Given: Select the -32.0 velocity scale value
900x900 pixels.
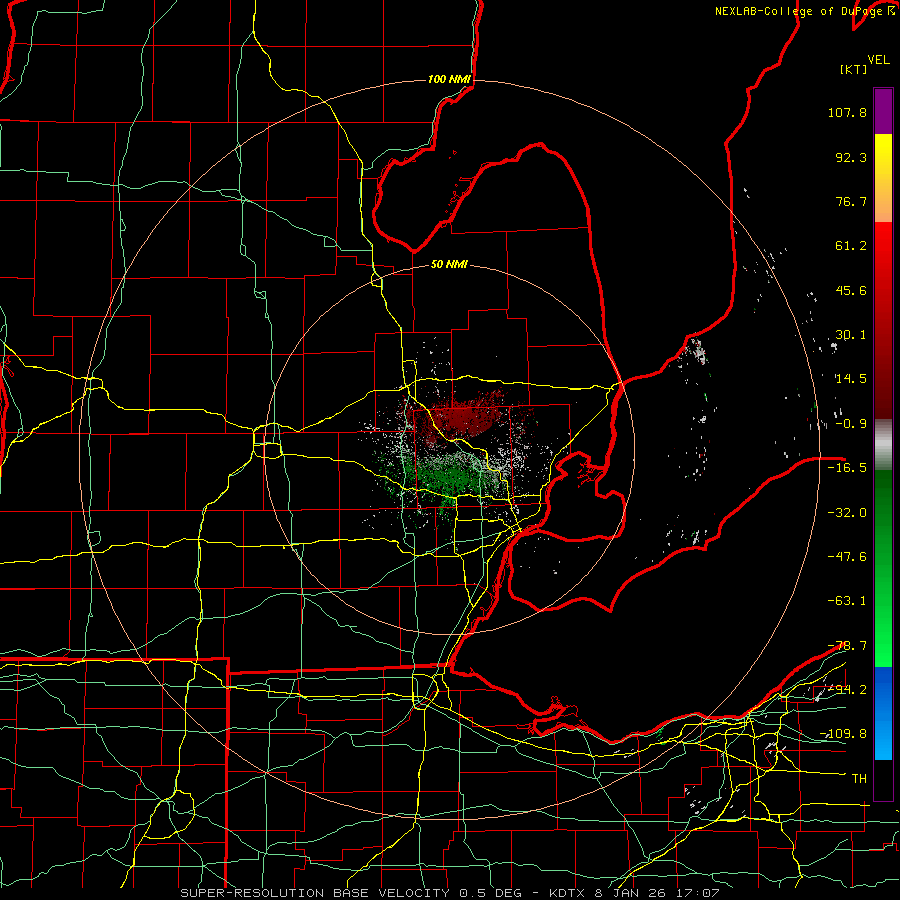Looking at the screenshot, I should (x=847, y=512).
